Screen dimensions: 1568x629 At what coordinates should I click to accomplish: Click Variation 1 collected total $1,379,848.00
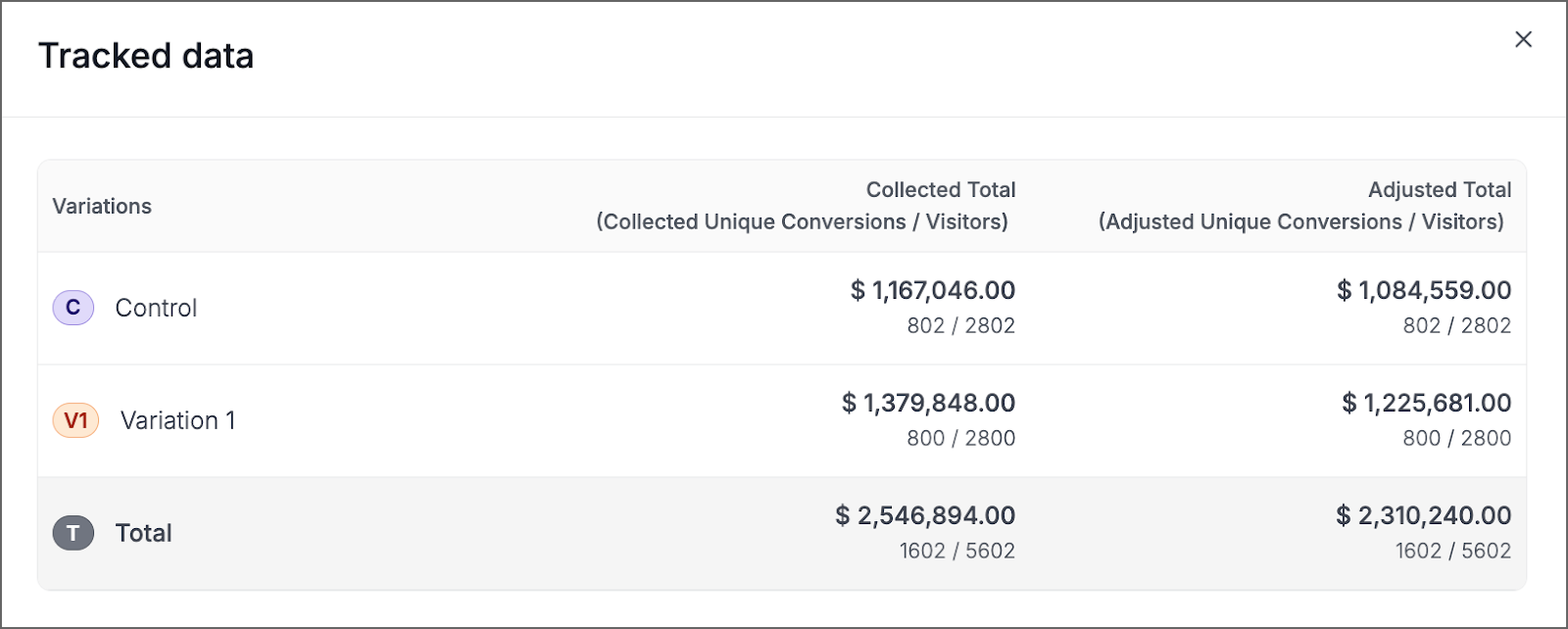pyautogui.click(x=928, y=403)
